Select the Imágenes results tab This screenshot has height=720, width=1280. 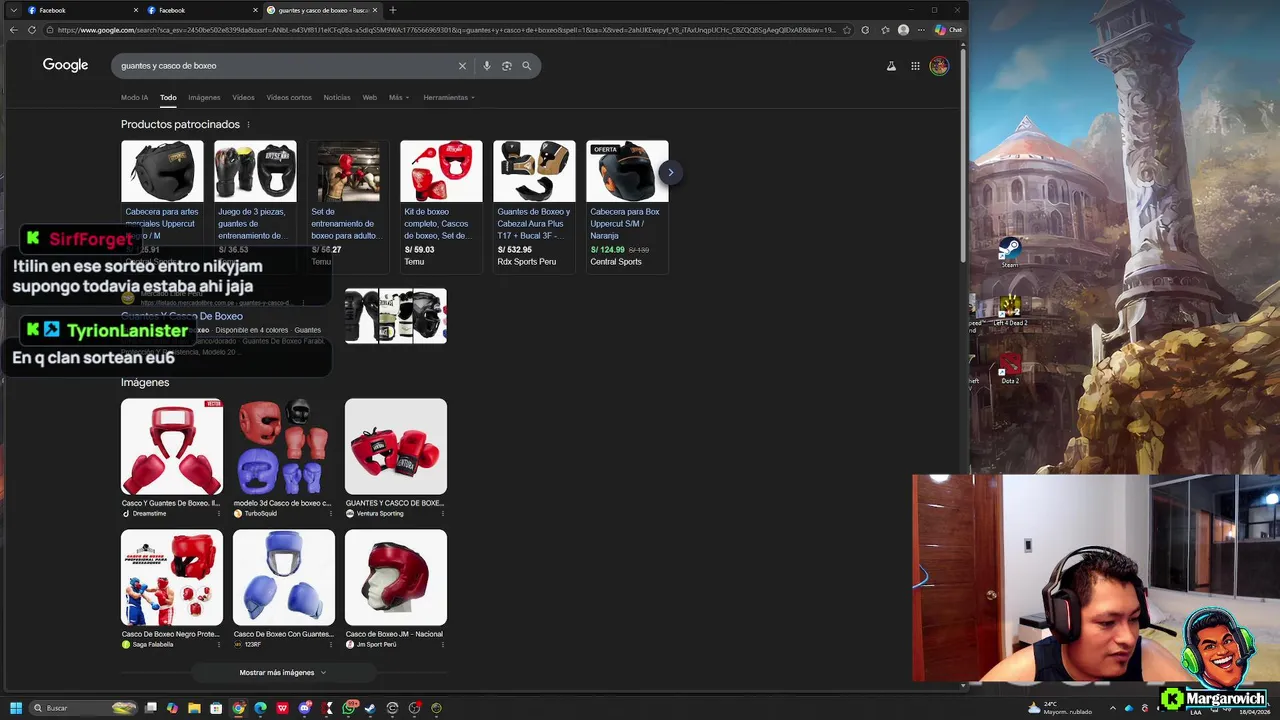pyautogui.click(x=204, y=97)
